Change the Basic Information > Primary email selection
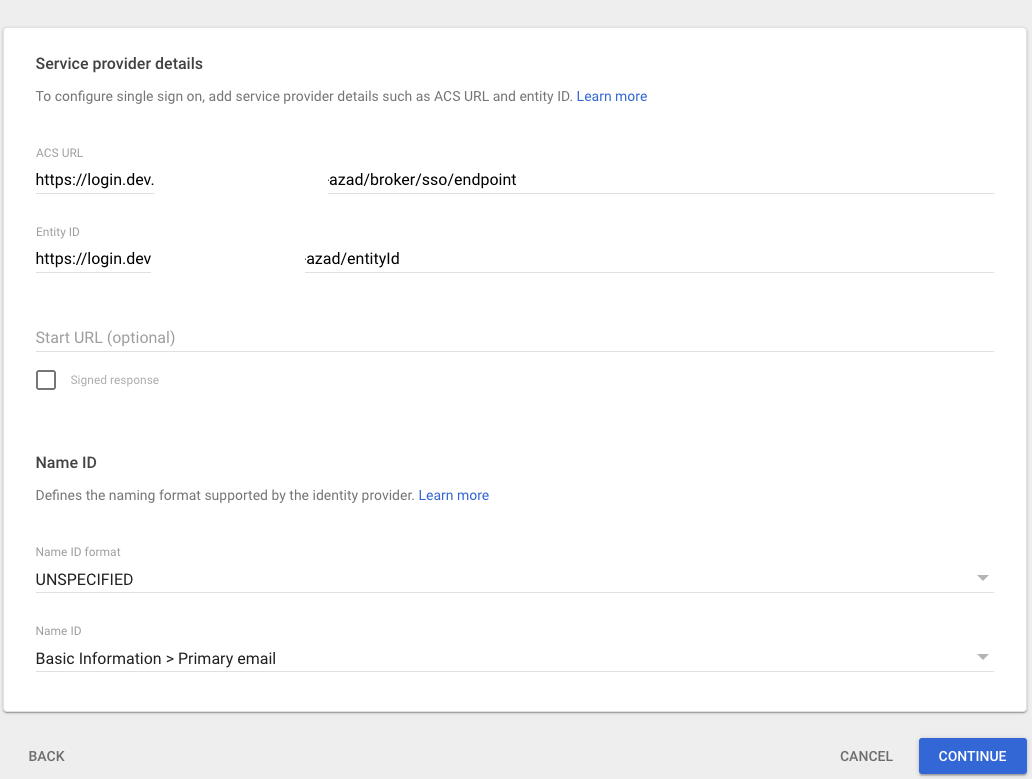This screenshot has width=1032, height=779. point(983,657)
